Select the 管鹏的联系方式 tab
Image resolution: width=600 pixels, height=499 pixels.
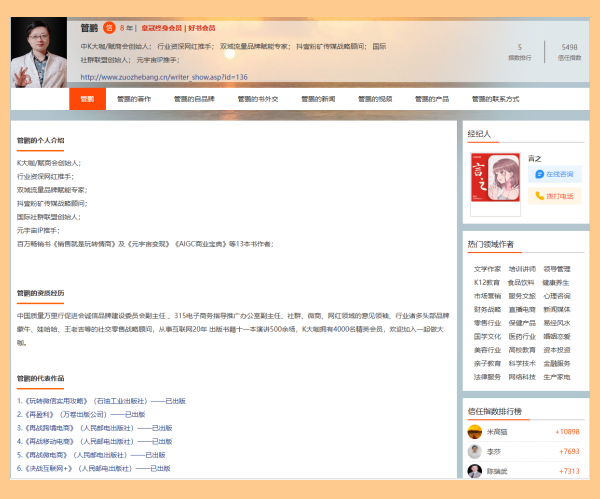click(497, 99)
